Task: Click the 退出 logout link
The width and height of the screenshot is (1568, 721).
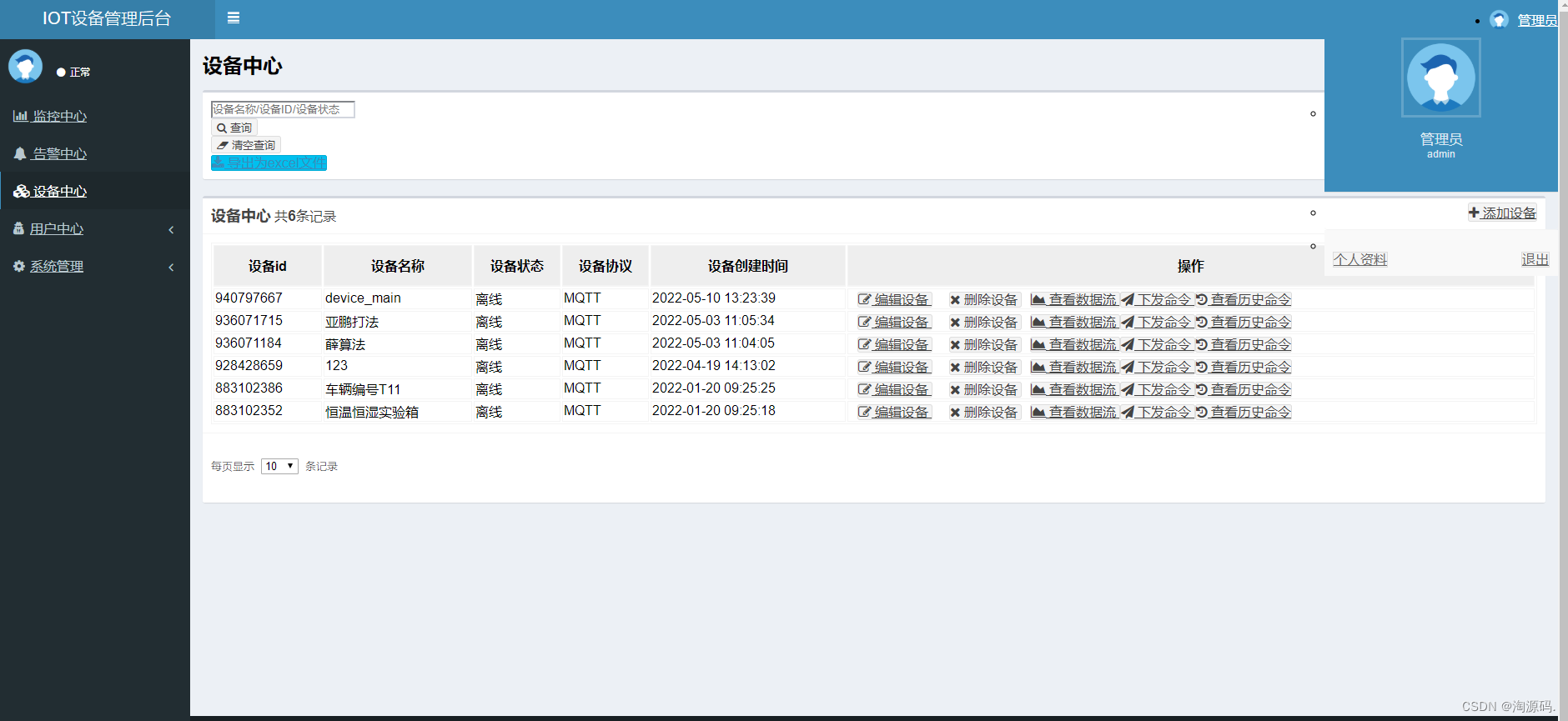Action: coord(1535,259)
